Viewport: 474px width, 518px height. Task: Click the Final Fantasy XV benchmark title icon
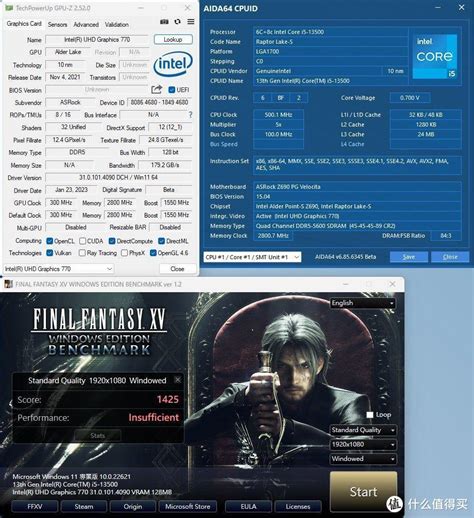coord(9,284)
